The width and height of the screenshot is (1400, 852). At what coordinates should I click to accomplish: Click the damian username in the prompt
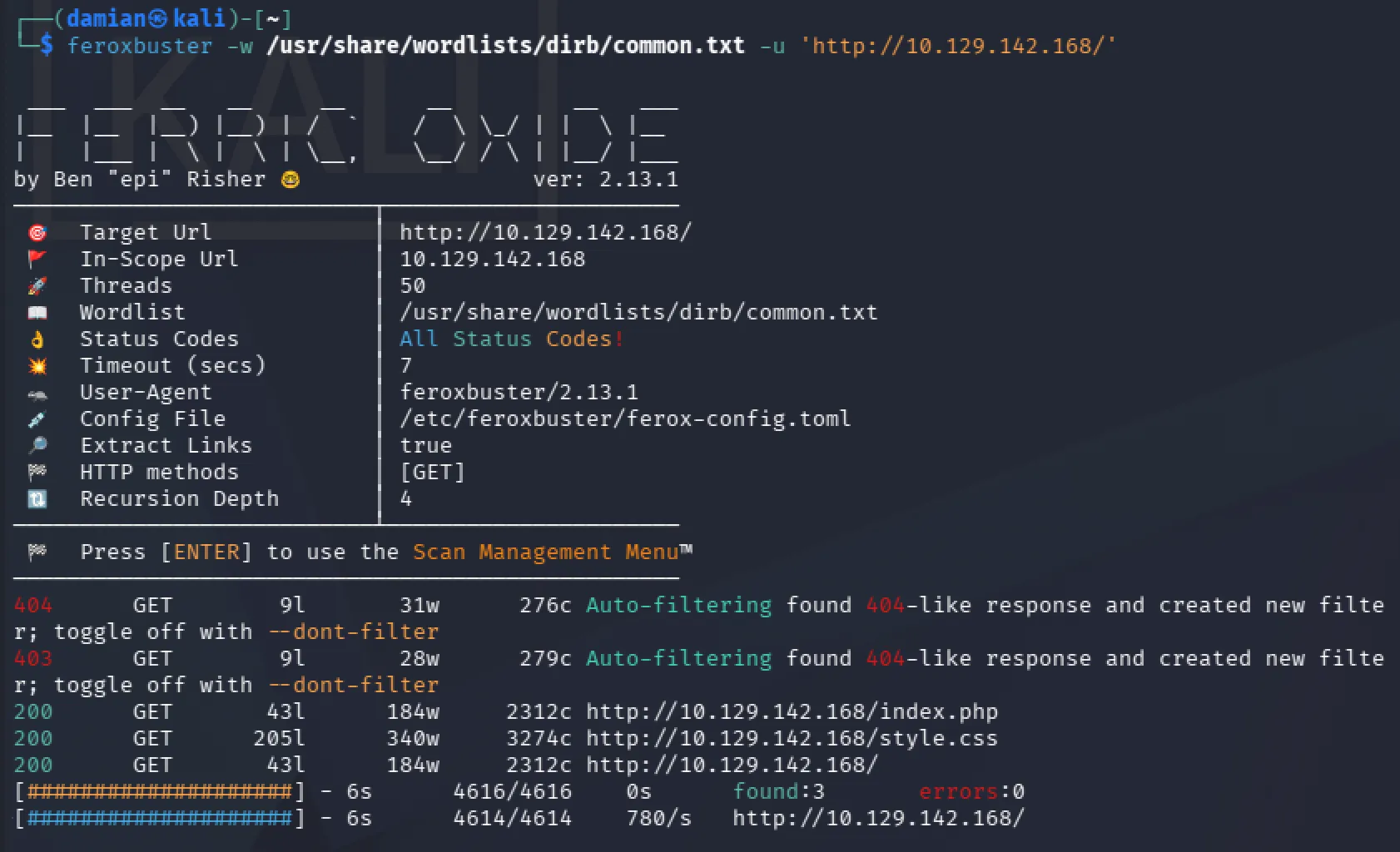107,18
